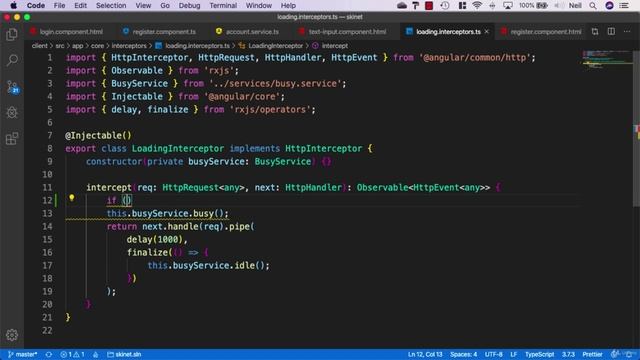The height and width of the screenshot is (360, 640).
Task: Open the Apple menu
Action: tap(13, 5)
